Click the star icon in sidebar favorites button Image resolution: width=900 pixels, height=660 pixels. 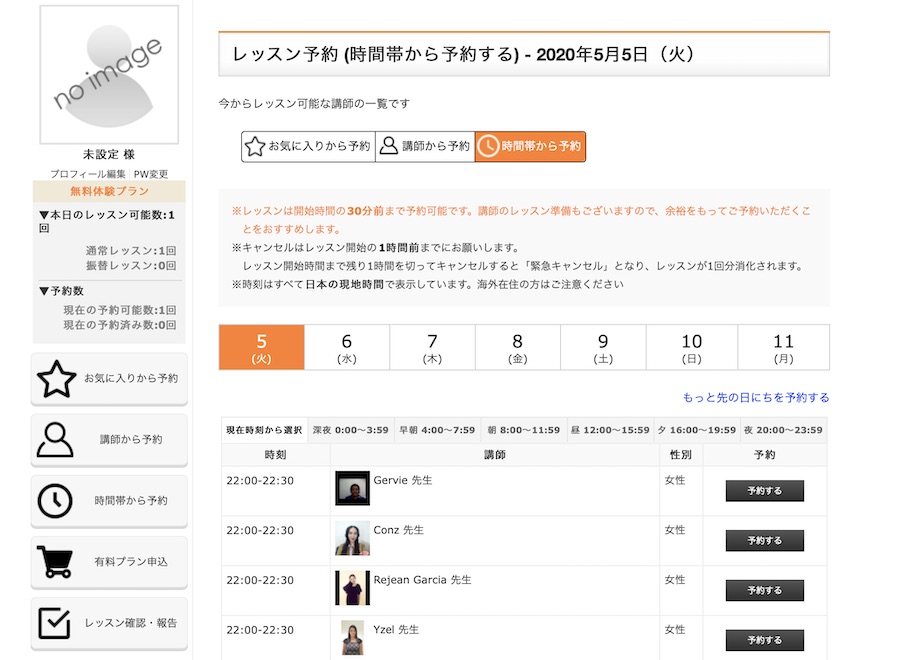[x=56, y=379]
